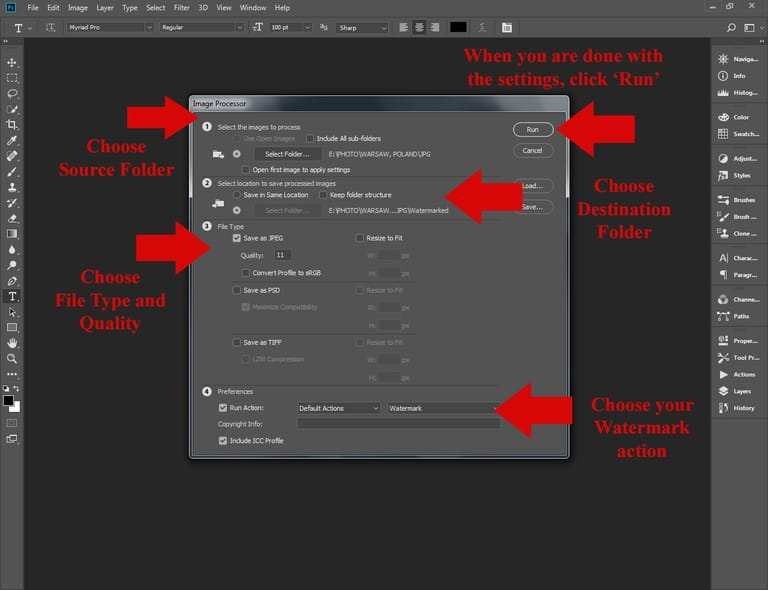The image size is (768, 590).
Task: Click the Run button
Action: (x=533, y=130)
